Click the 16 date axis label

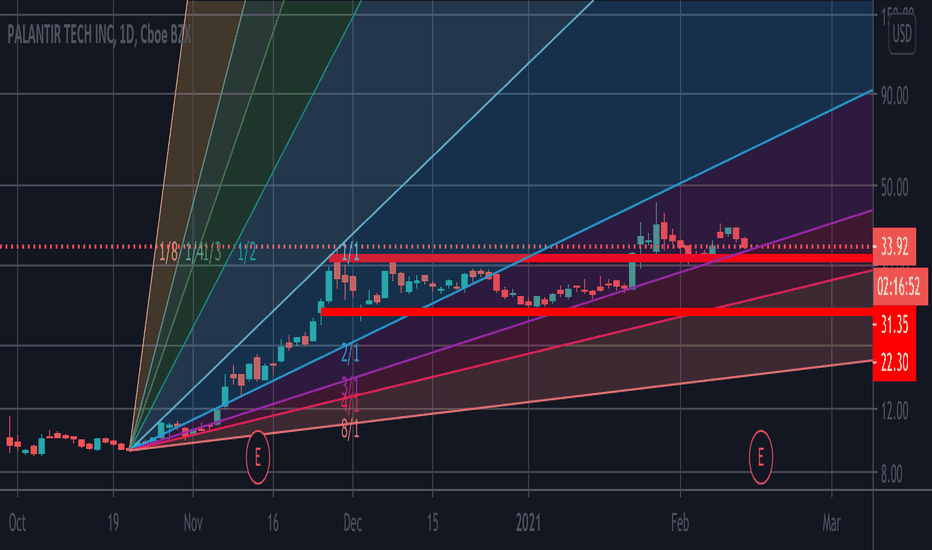pyautogui.click(x=273, y=523)
